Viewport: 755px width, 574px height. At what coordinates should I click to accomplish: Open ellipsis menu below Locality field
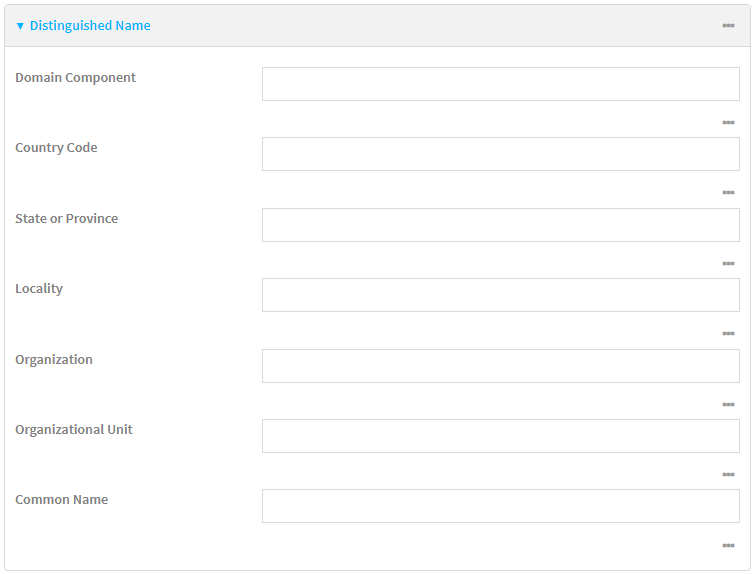(x=728, y=334)
